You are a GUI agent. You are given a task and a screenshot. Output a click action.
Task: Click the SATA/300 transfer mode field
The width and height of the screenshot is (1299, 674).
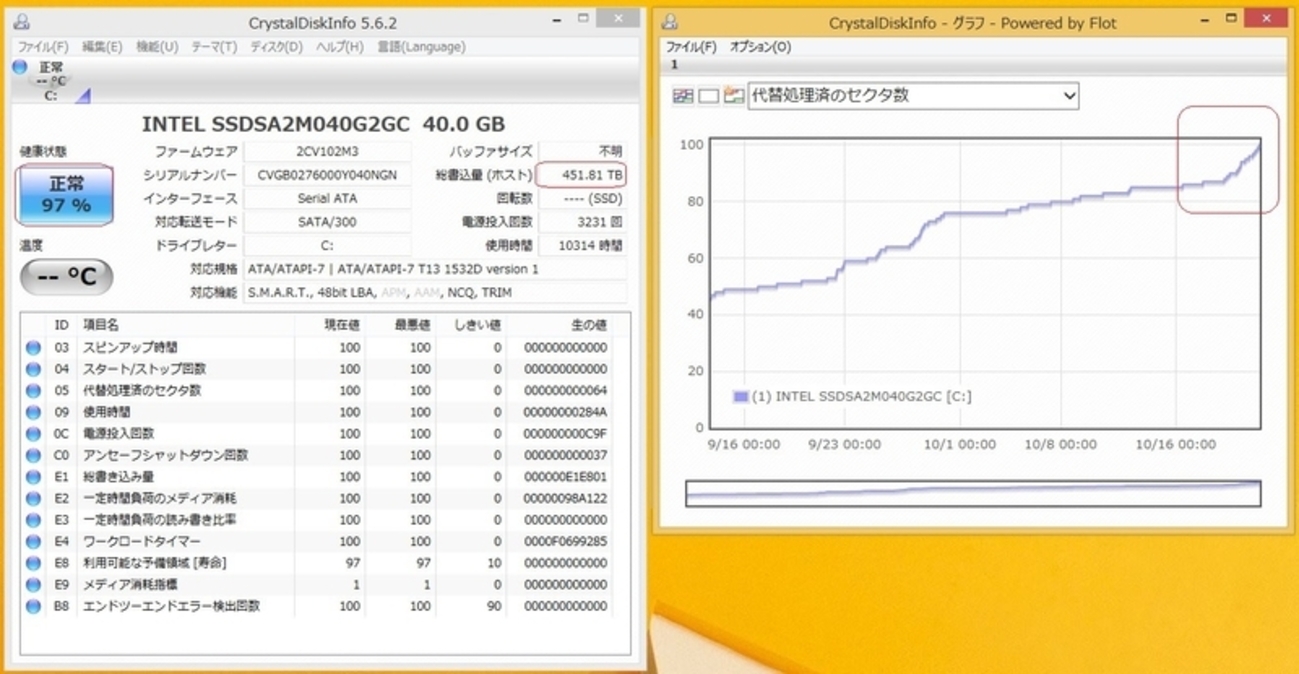coord(327,222)
